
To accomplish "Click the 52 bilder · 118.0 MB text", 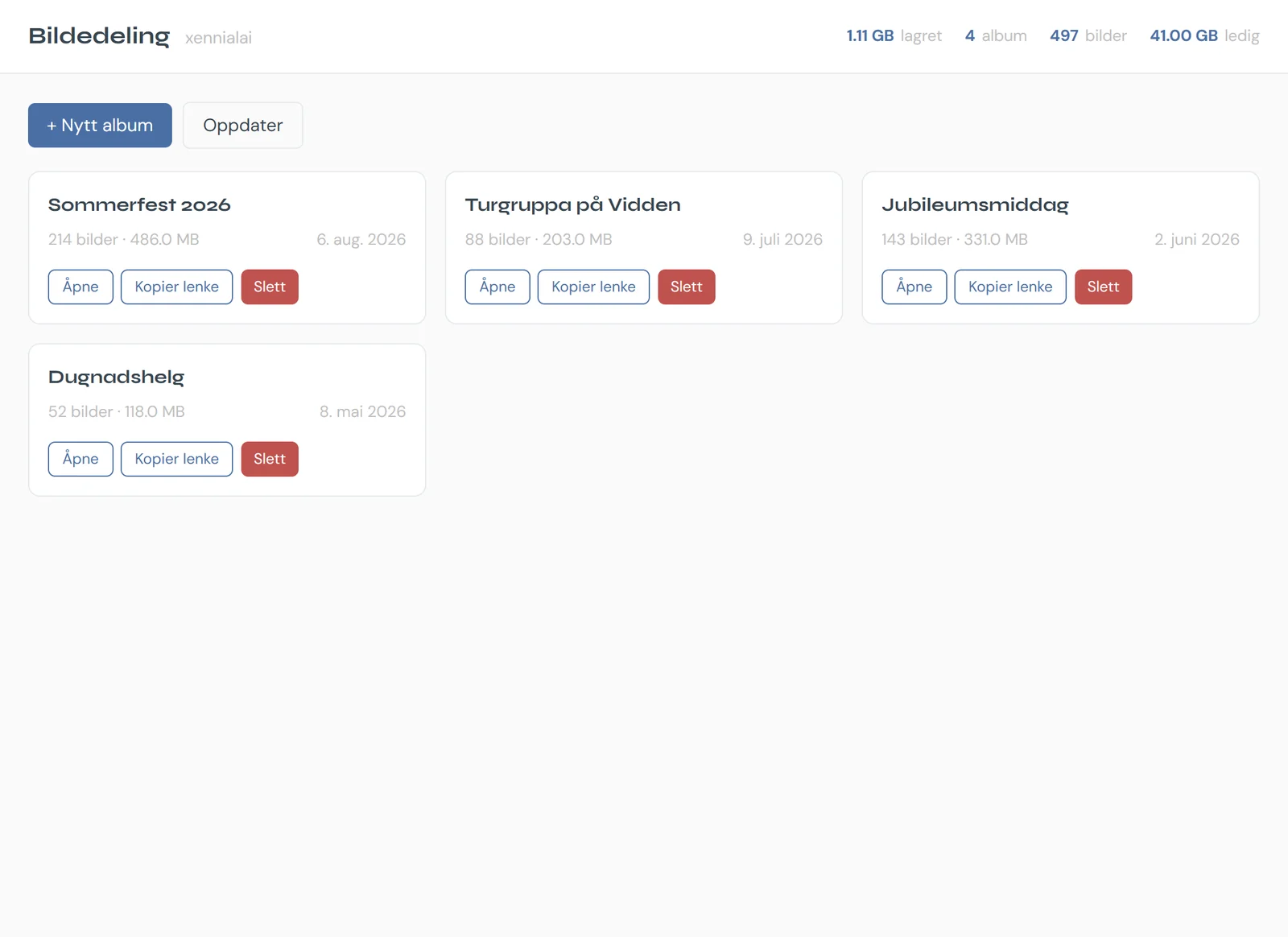I will 117,412.
